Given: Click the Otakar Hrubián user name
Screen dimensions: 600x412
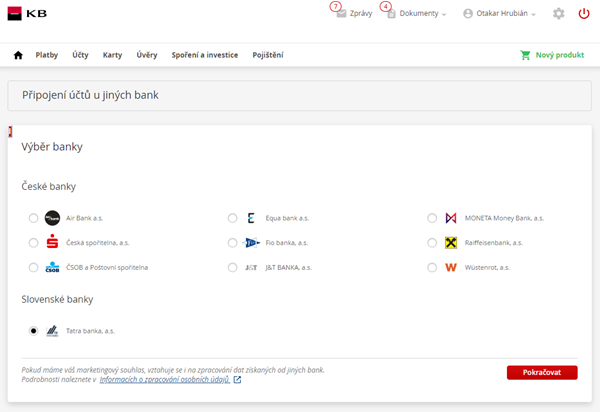Looking at the screenshot, I should (502, 13).
